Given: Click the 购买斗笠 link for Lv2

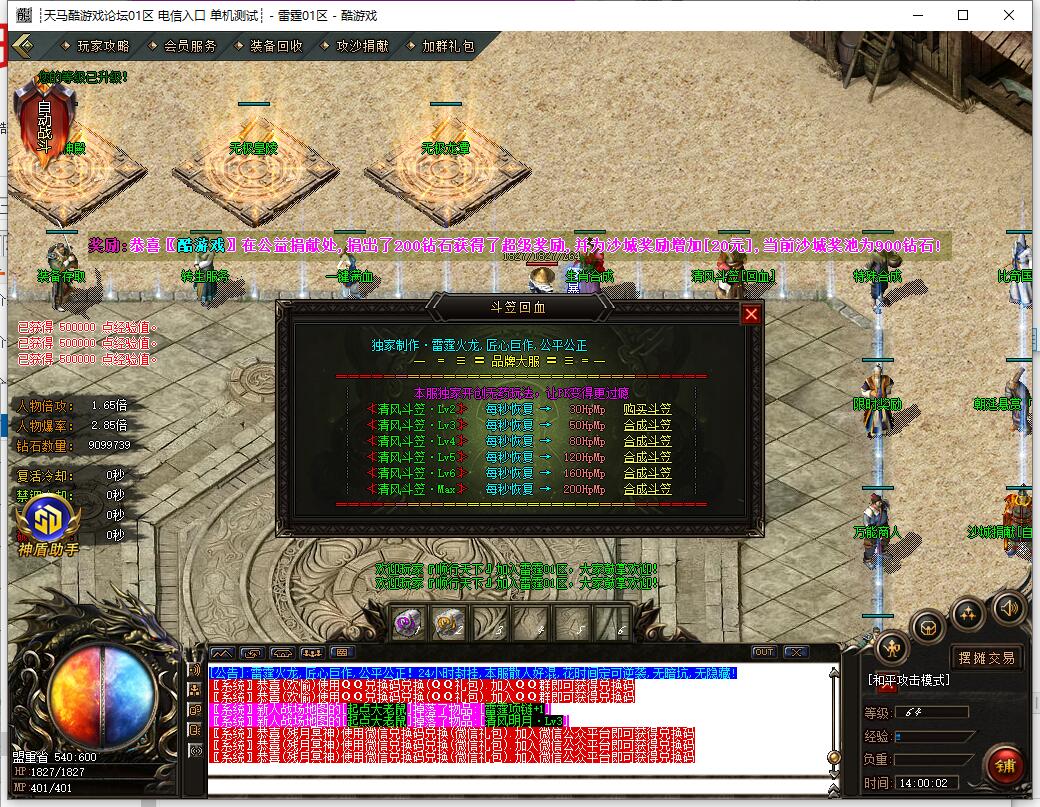Looking at the screenshot, I should 647,409.
